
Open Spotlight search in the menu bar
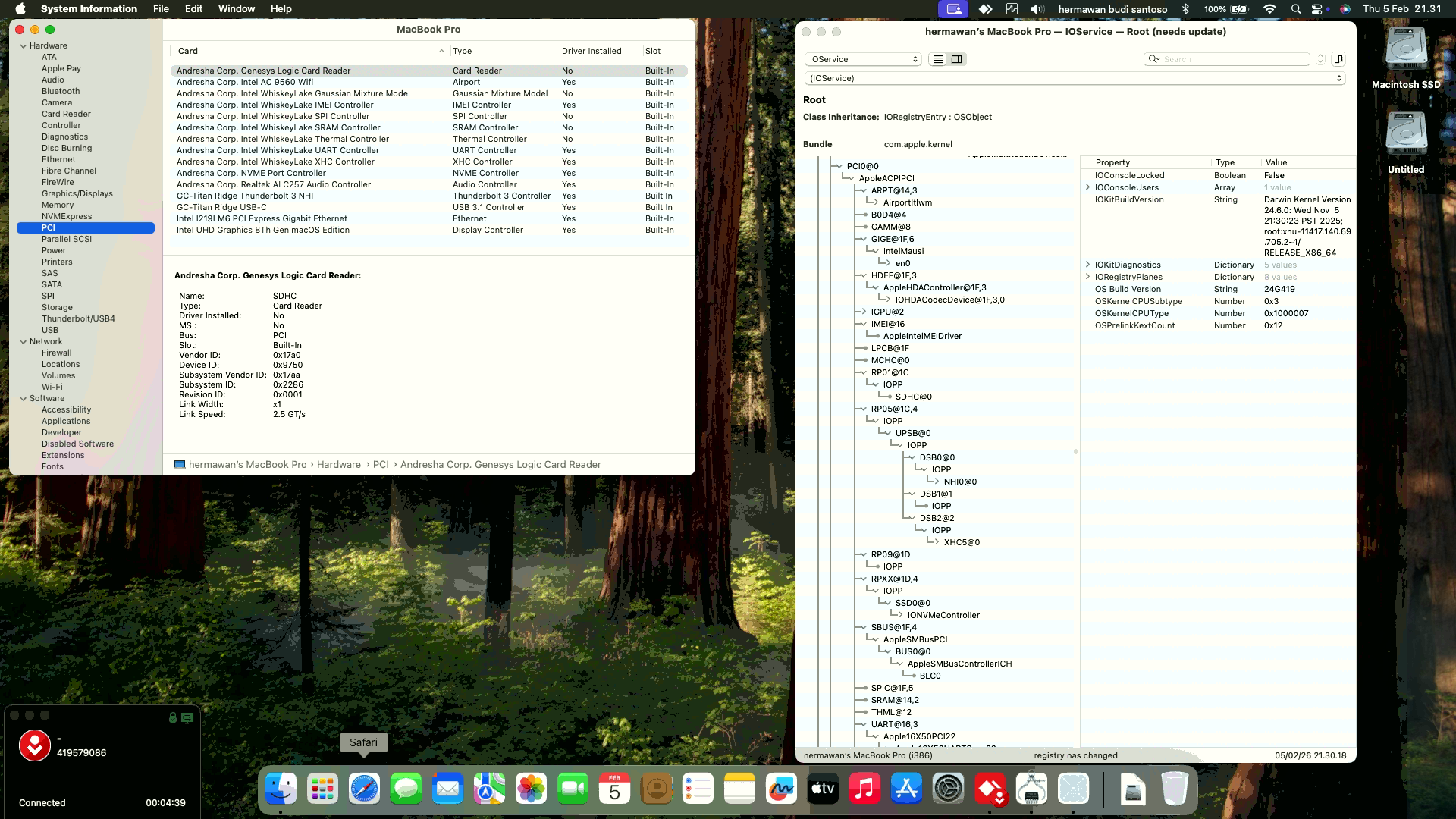coord(1296,9)
